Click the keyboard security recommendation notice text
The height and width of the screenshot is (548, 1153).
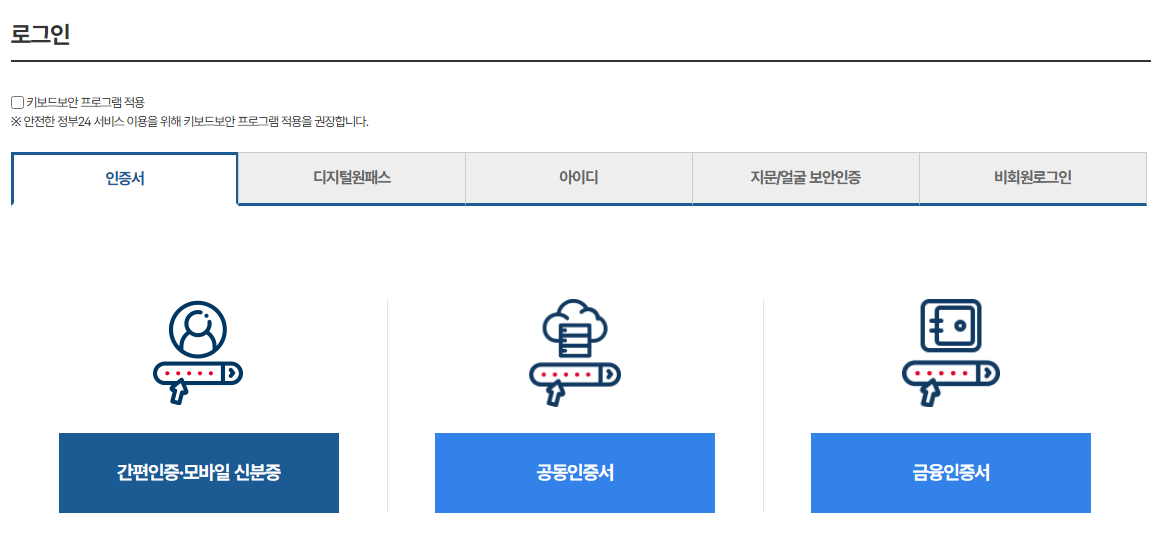pyautogui.click(x=190, y=122)
